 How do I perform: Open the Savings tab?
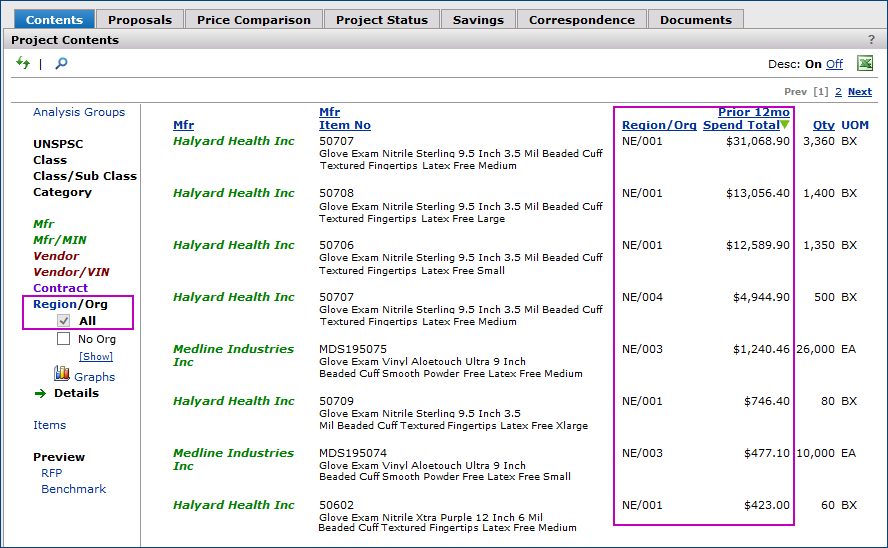478,19
